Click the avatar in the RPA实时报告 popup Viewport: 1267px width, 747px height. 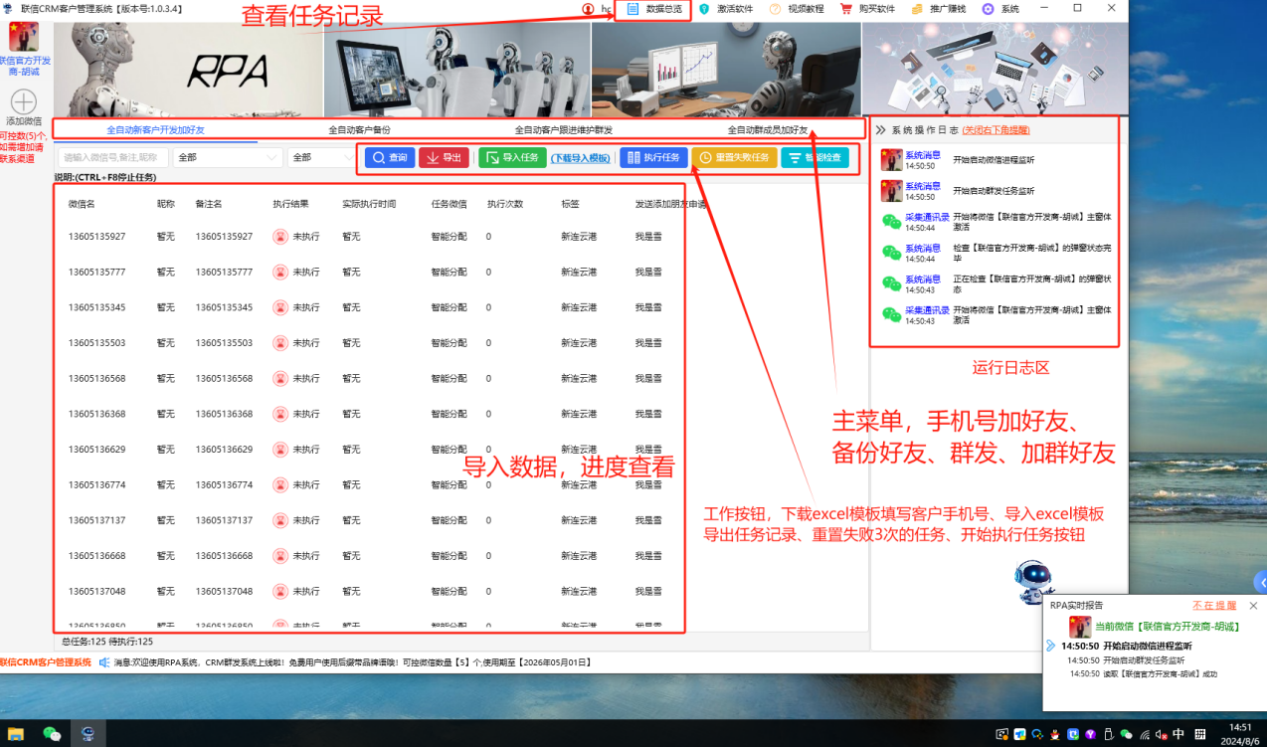(1080, 627)
